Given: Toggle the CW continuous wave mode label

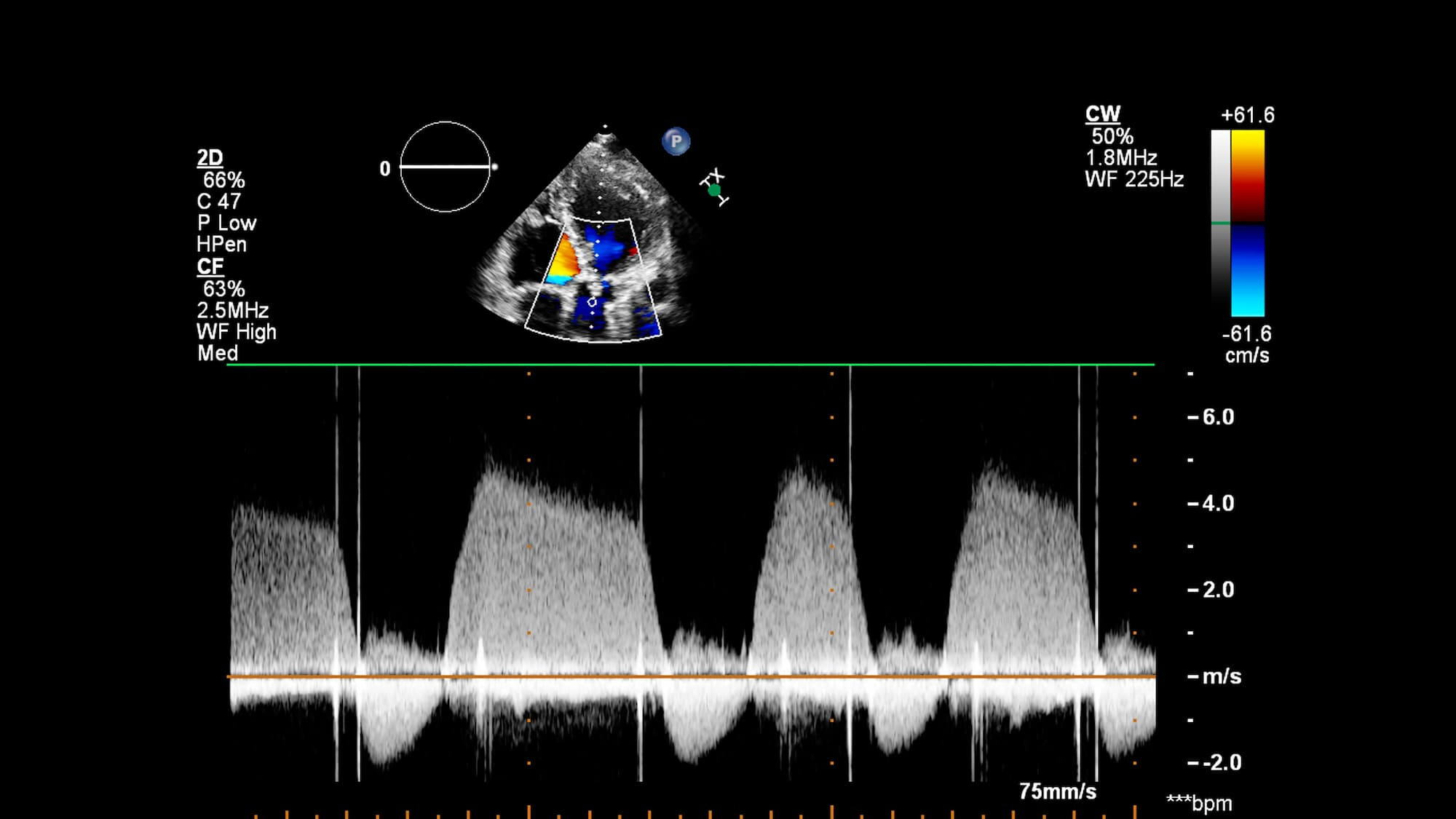Looking at the screenshot, I should (x=1104, y=114).
